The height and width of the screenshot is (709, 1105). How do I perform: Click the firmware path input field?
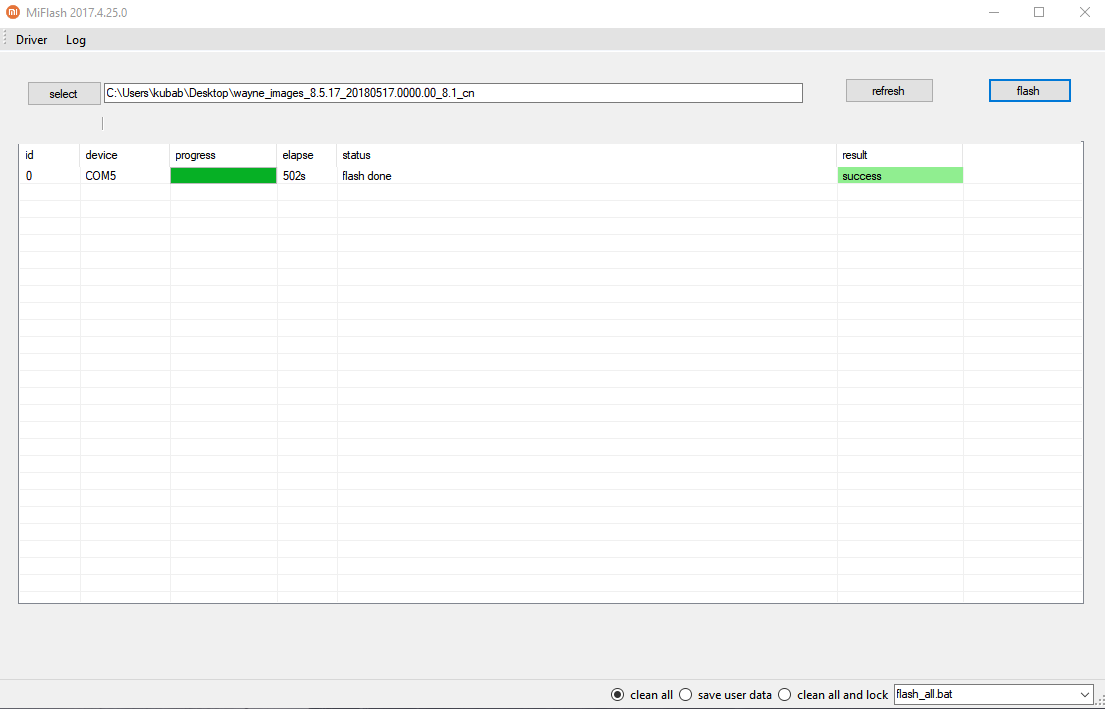point(453,93)
